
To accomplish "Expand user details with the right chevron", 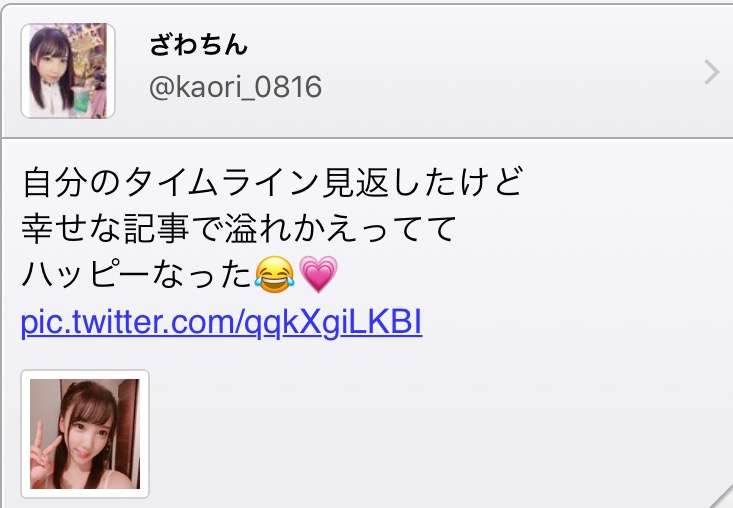I will pyautogui.click(x=711, y=72).
